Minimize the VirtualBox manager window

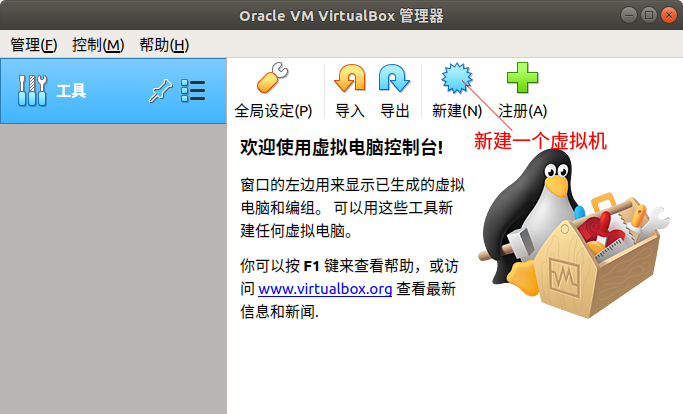point(629,15)
